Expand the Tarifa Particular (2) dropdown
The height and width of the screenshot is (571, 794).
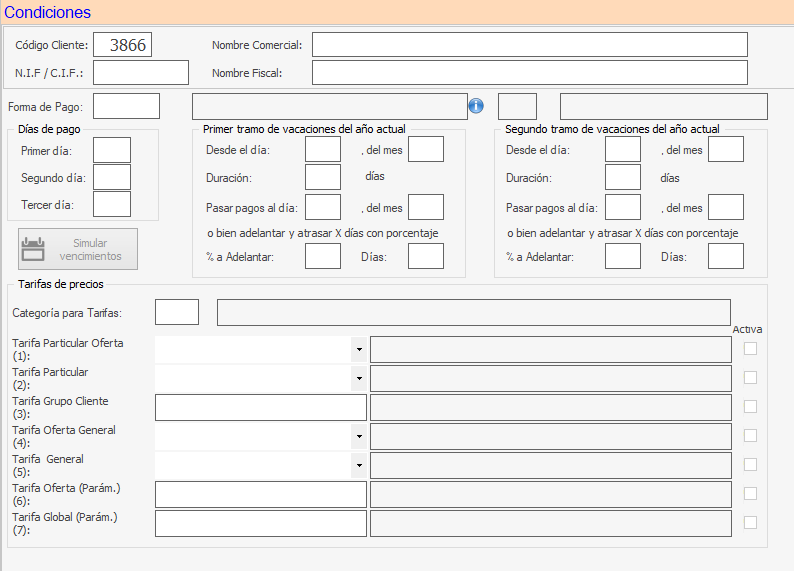tap(358, 379)
